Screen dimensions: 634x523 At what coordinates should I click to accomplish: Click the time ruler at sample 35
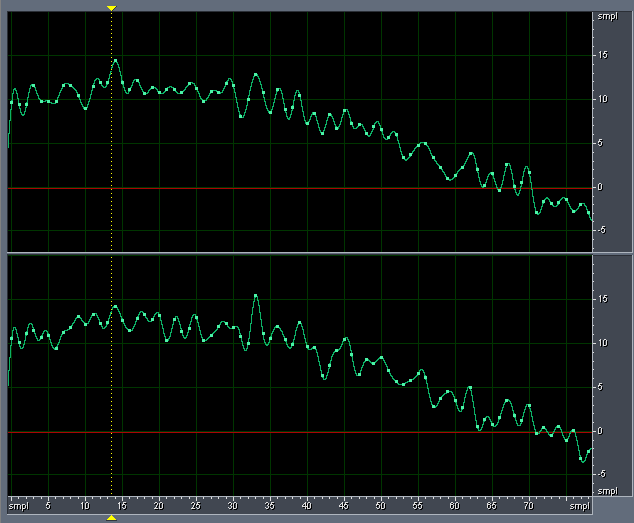[270, 506]
